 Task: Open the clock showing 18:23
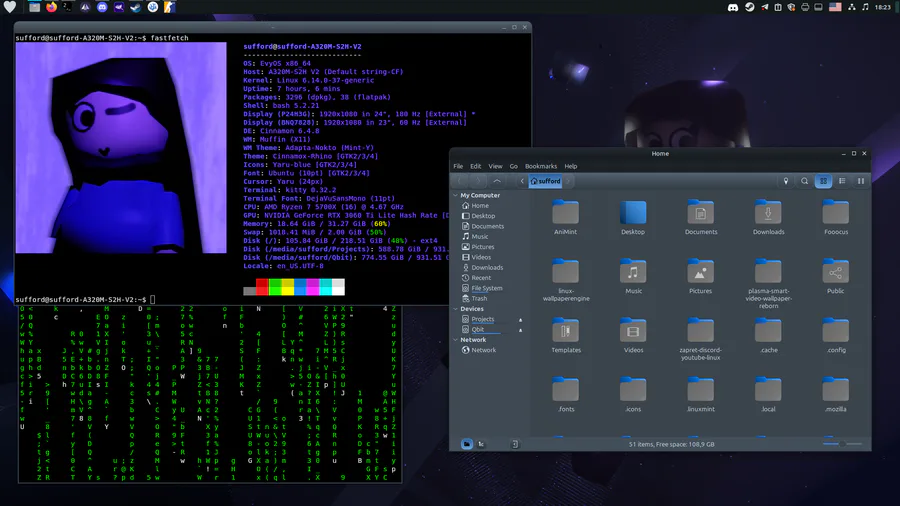[x=883, y=7]
